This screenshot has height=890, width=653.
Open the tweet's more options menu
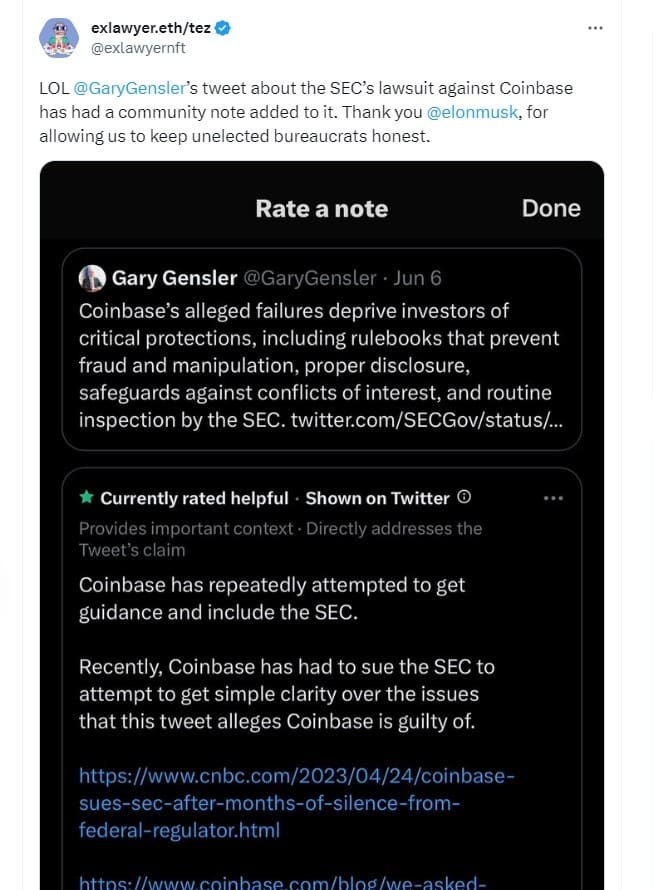595,28
